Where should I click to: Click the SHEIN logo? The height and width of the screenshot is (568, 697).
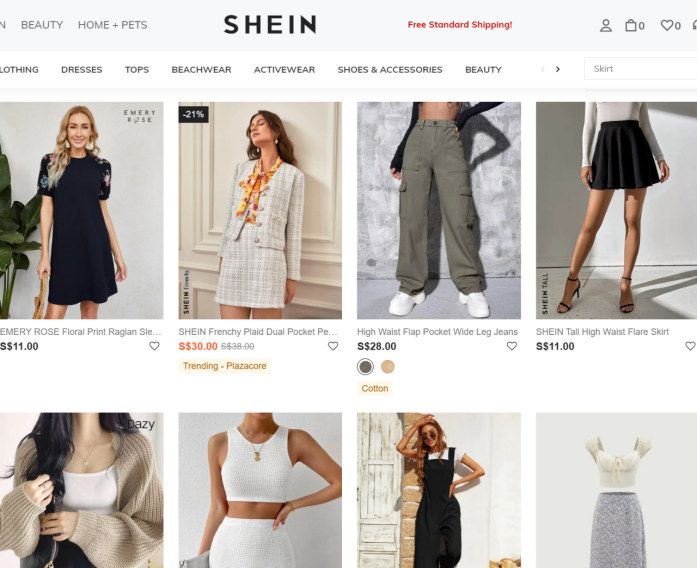pyautogui.click(x=270, y=24)
